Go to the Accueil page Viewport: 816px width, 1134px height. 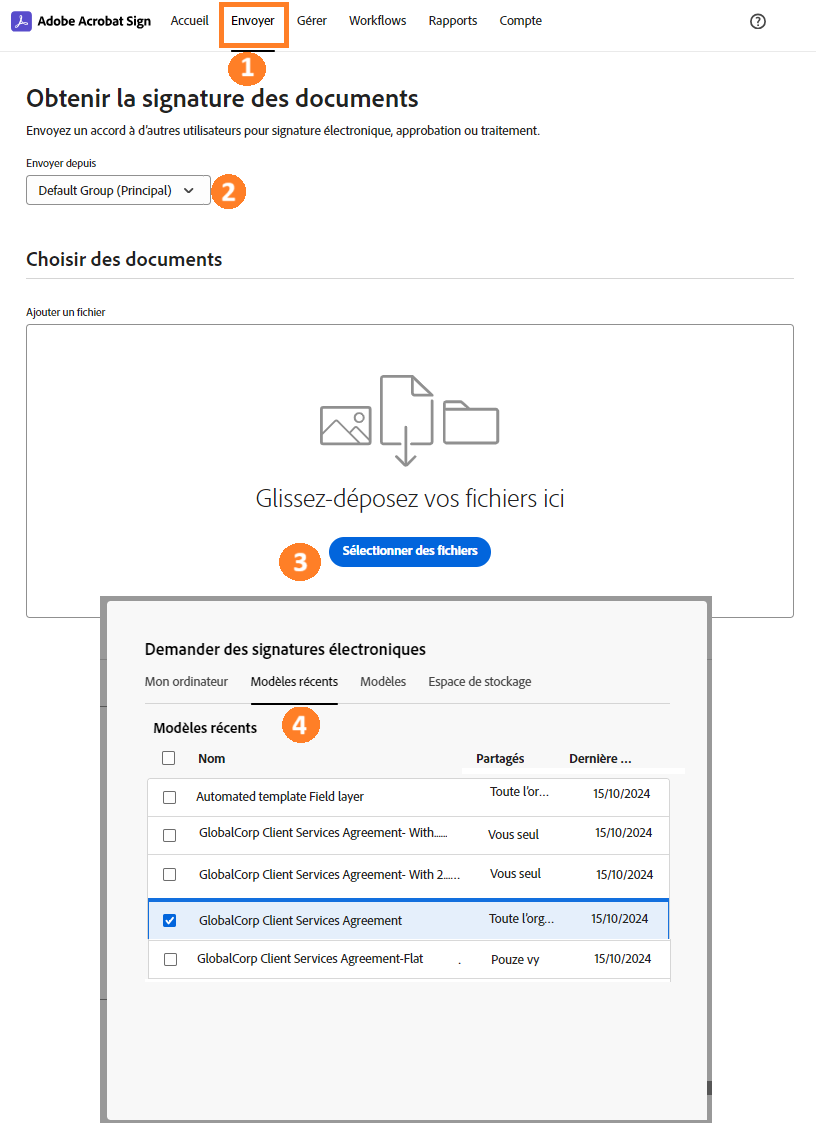pos(189,20)
